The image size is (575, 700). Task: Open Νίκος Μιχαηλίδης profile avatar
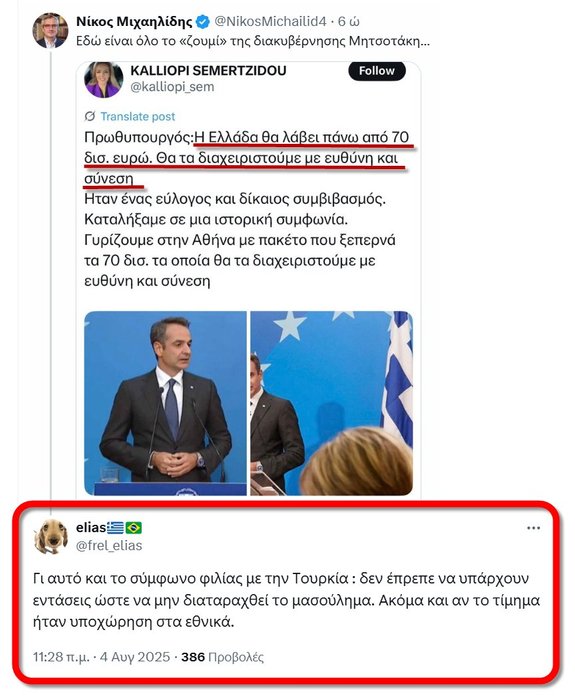50,30
